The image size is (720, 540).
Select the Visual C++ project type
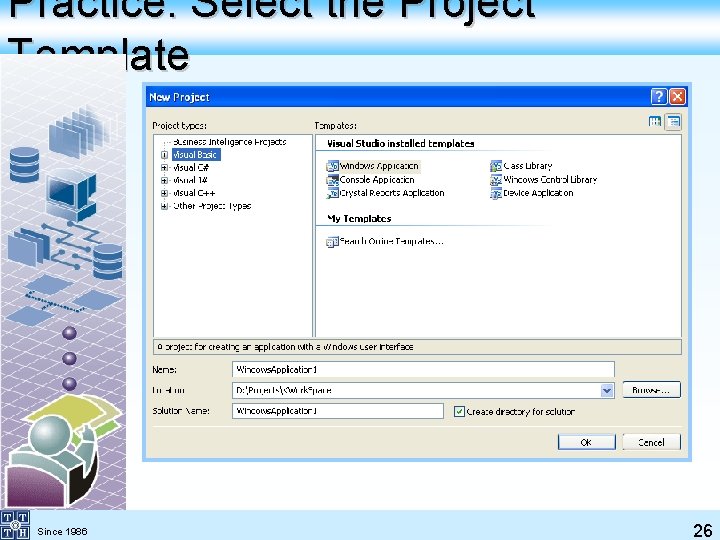[194, 193]
